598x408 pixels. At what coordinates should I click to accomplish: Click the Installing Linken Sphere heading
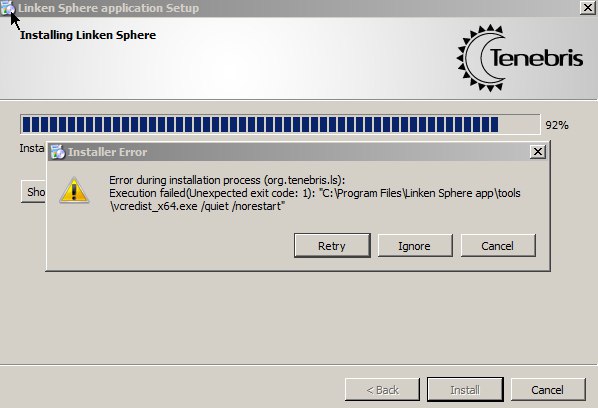tap(88, 35)
